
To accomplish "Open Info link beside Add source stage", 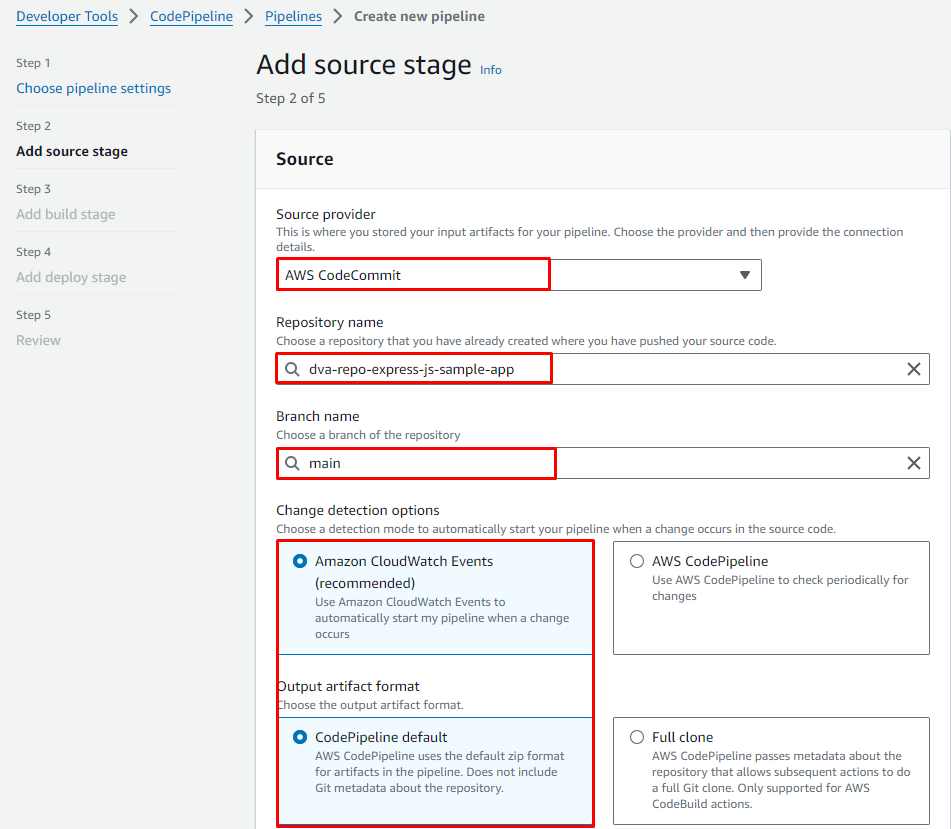I will pyautogui.click(x=491, y=70).
